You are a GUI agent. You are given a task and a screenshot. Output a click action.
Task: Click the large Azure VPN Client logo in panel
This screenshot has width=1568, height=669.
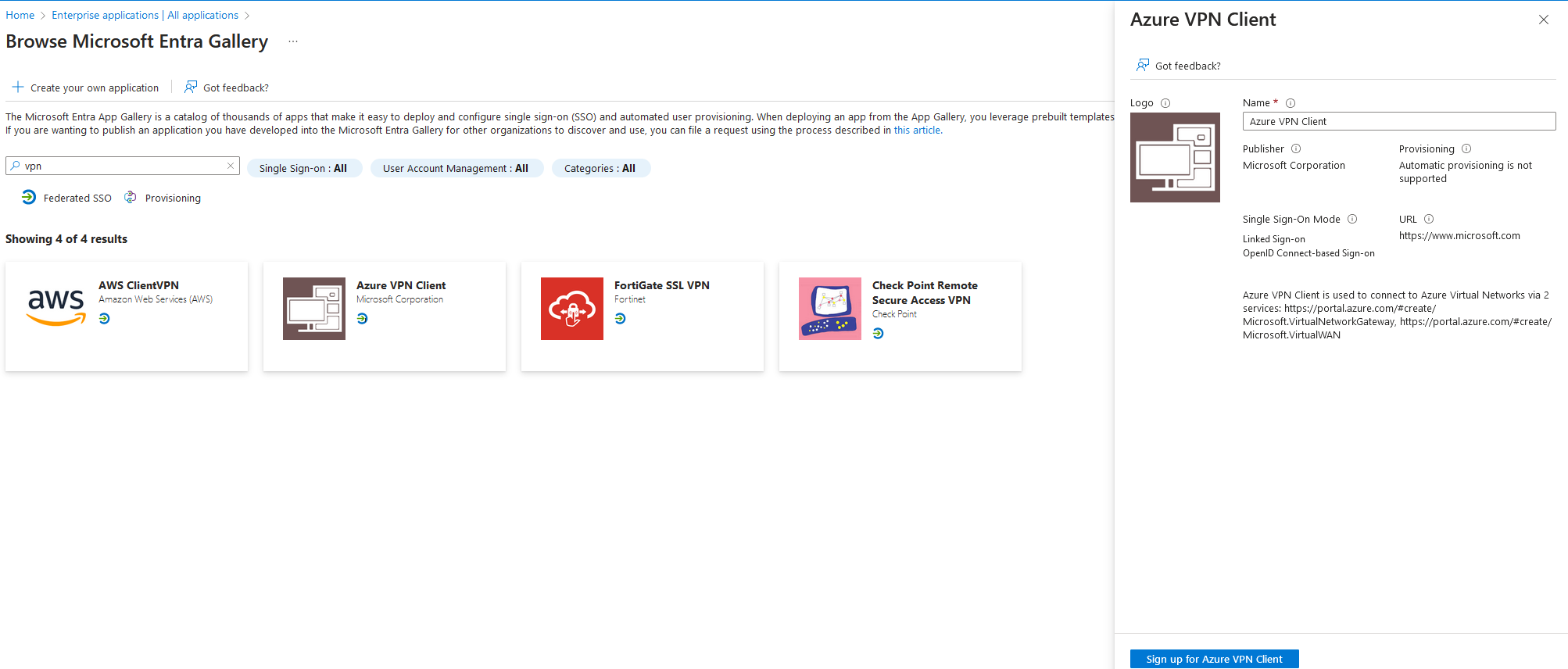(x=1175, y=157)
